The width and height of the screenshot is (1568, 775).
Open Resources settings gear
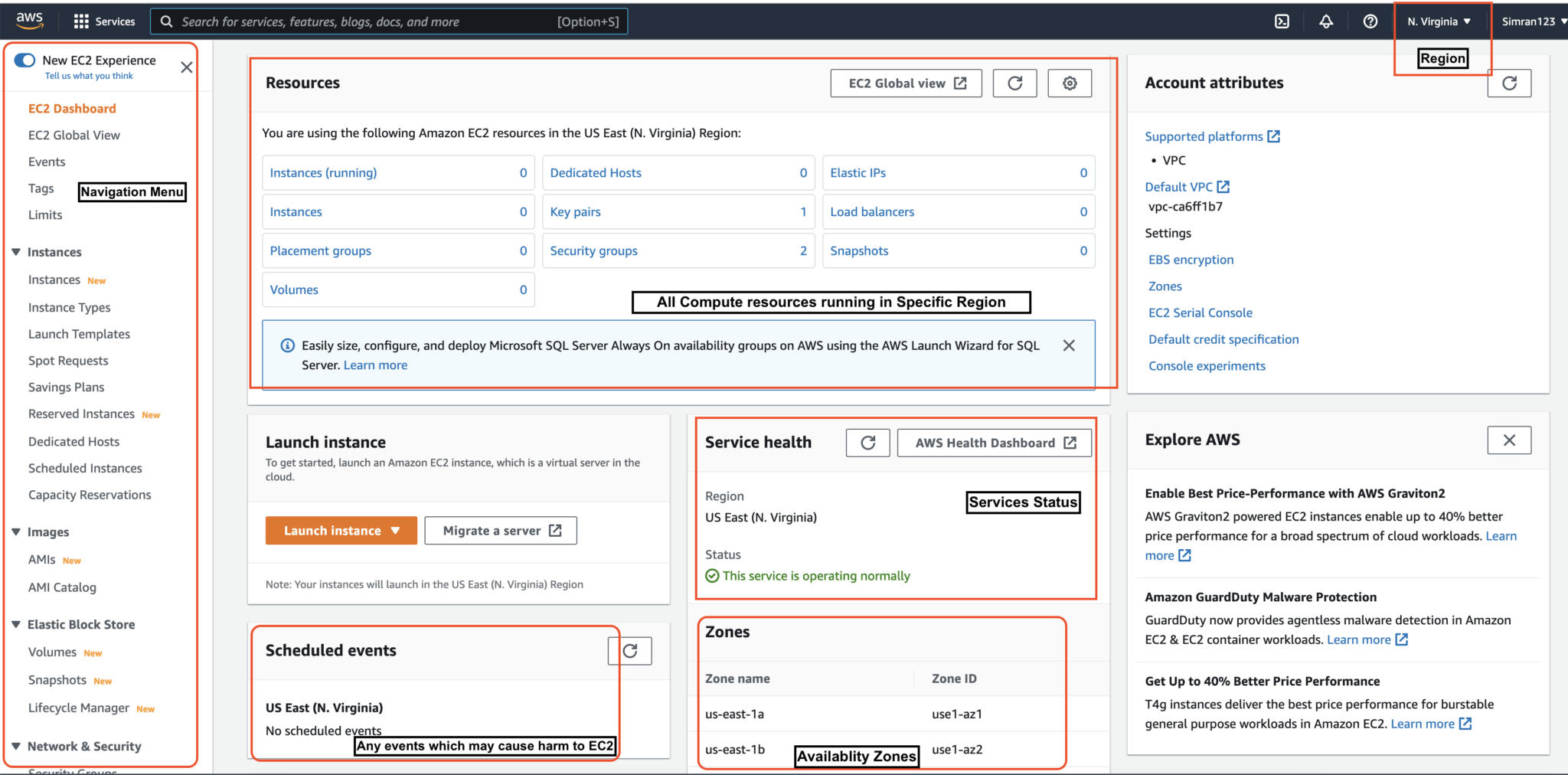[1070, 83]
